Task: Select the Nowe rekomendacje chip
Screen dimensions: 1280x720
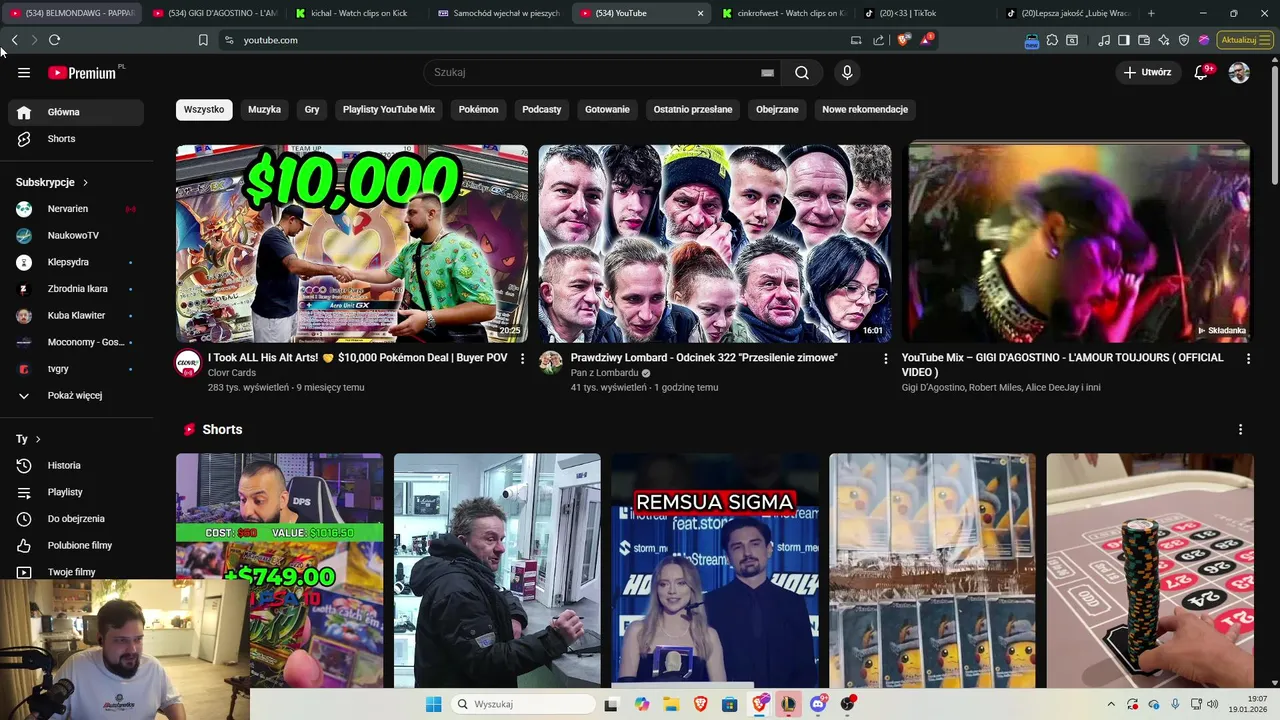Action: tap(865, 110)
